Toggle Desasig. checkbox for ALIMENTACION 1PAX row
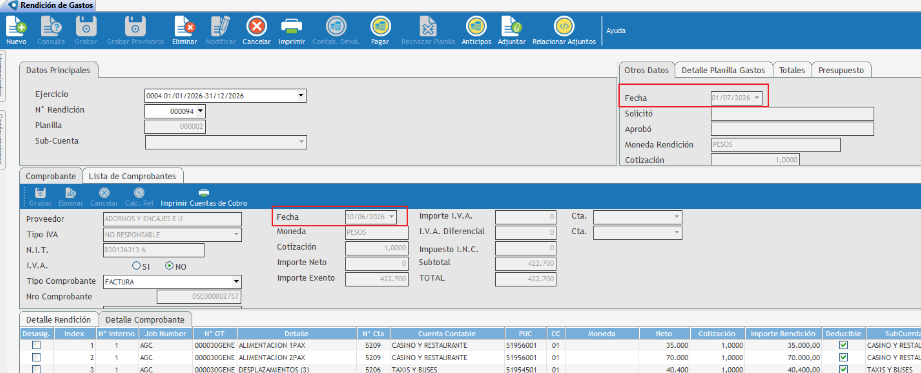The image size is (921, 373). (x=36, y=345)
